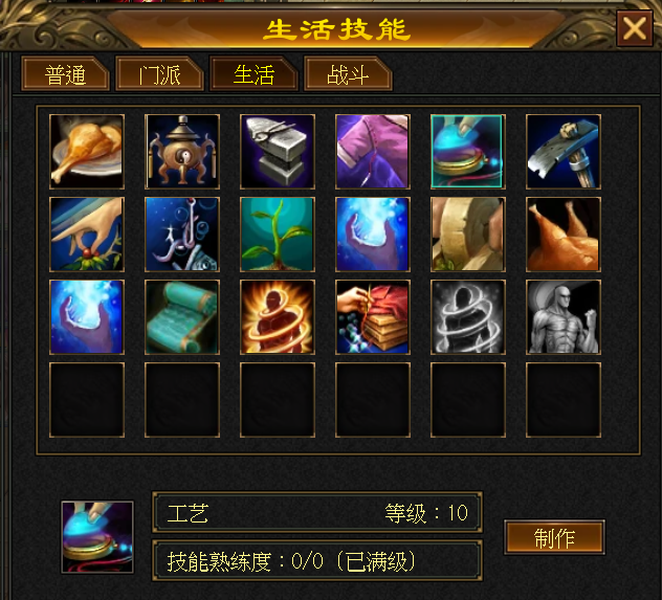This screenshot has height=600, width=662.
Task: Click the large 工艺 skill preview thumbnail
Action: tap(98, 537)
